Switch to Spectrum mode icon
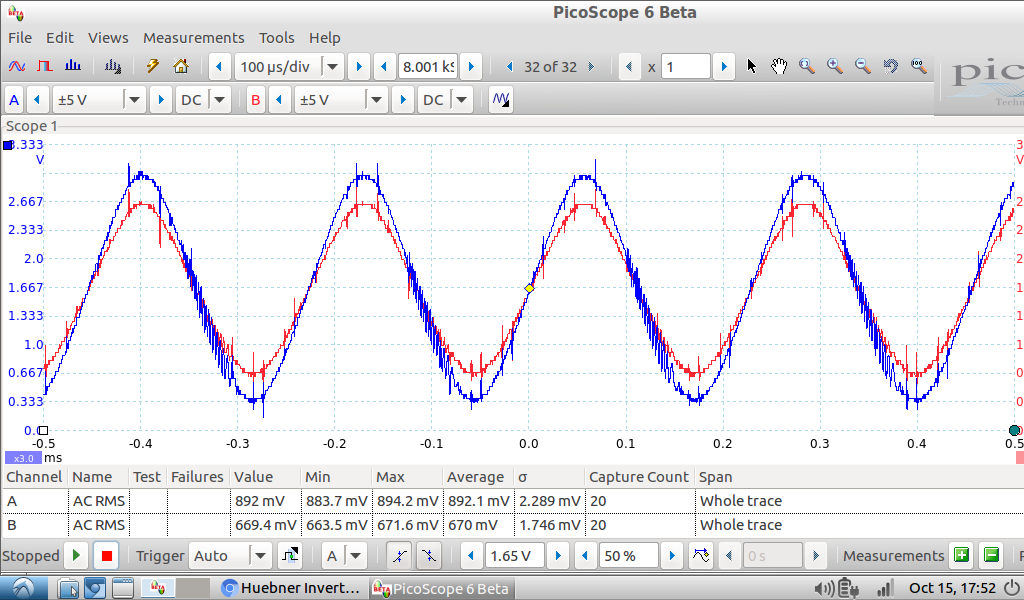Screen dimensions: 1024x600 pyautogui.click(x=73, y=67)
